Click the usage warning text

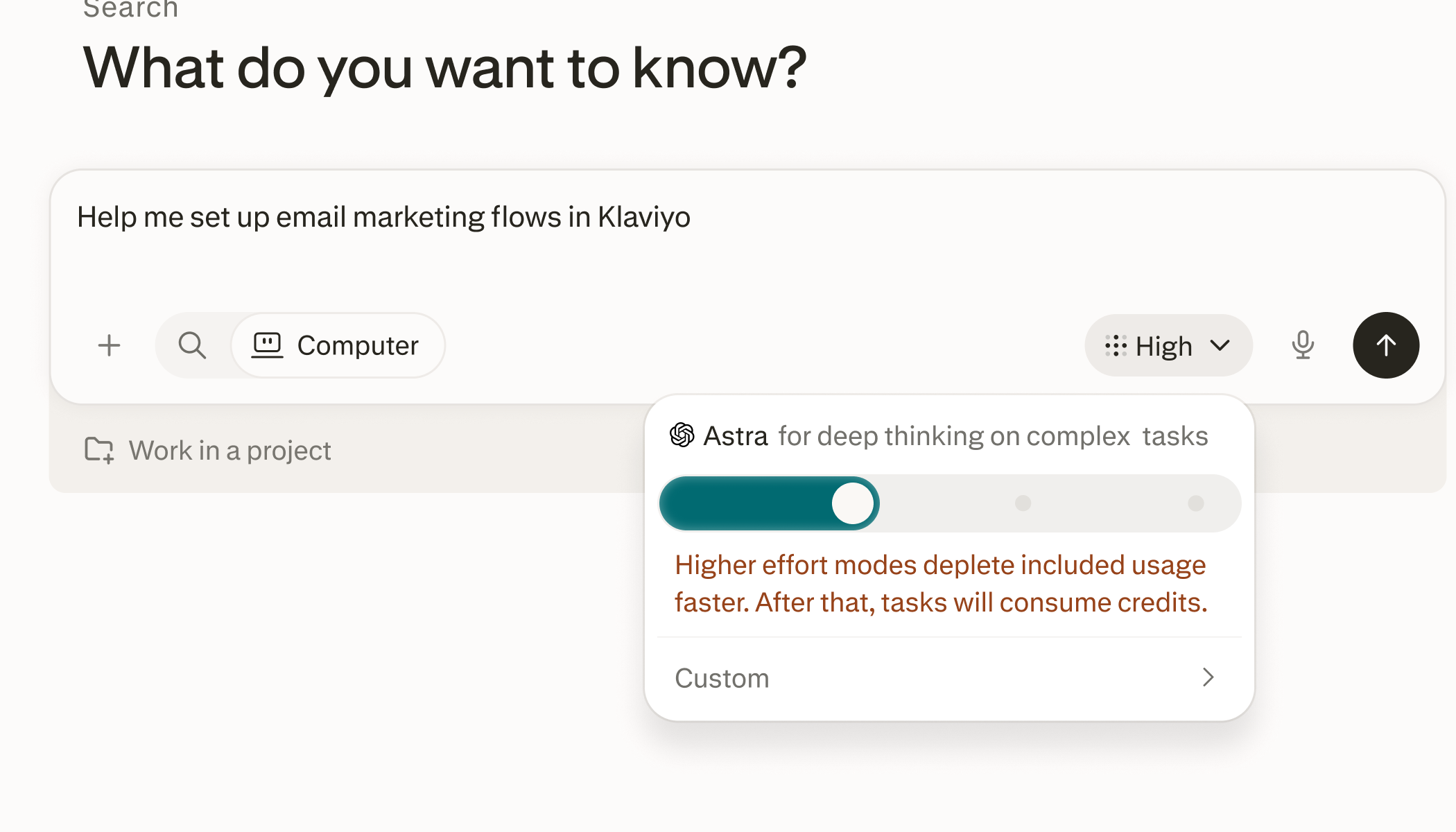[x=941, y=584]
